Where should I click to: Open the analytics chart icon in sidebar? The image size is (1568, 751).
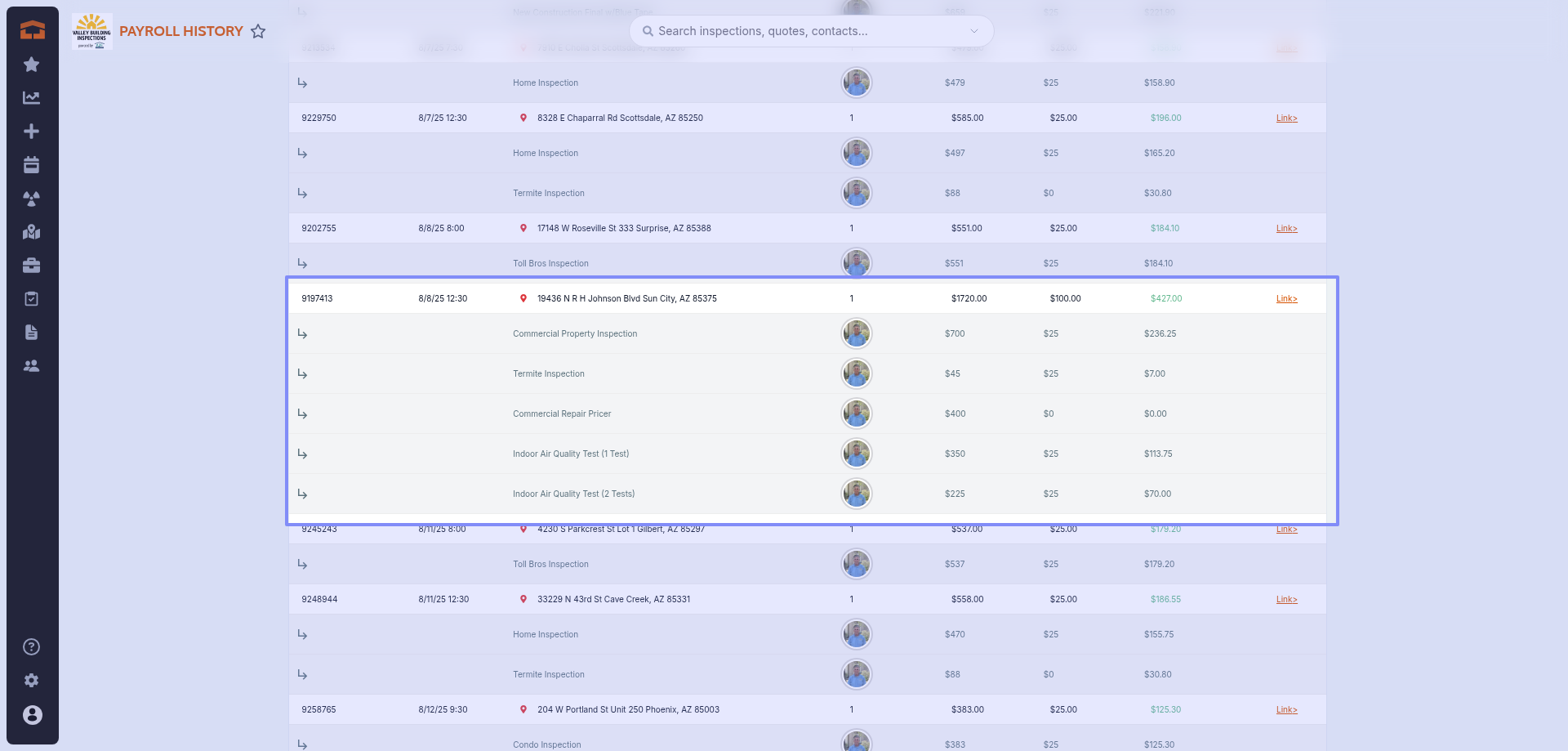click(32, 98)
